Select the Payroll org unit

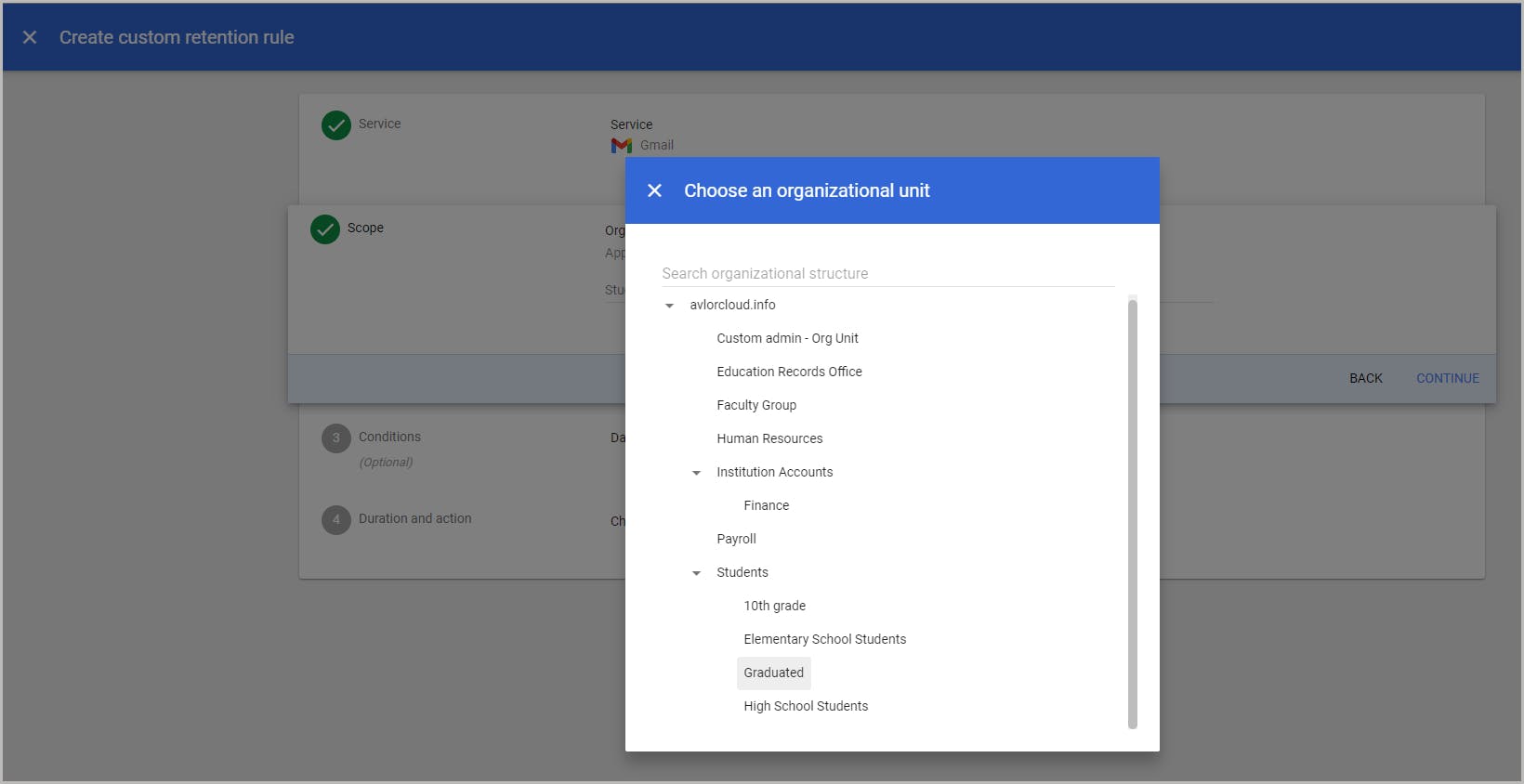click(x=736, y=539)
